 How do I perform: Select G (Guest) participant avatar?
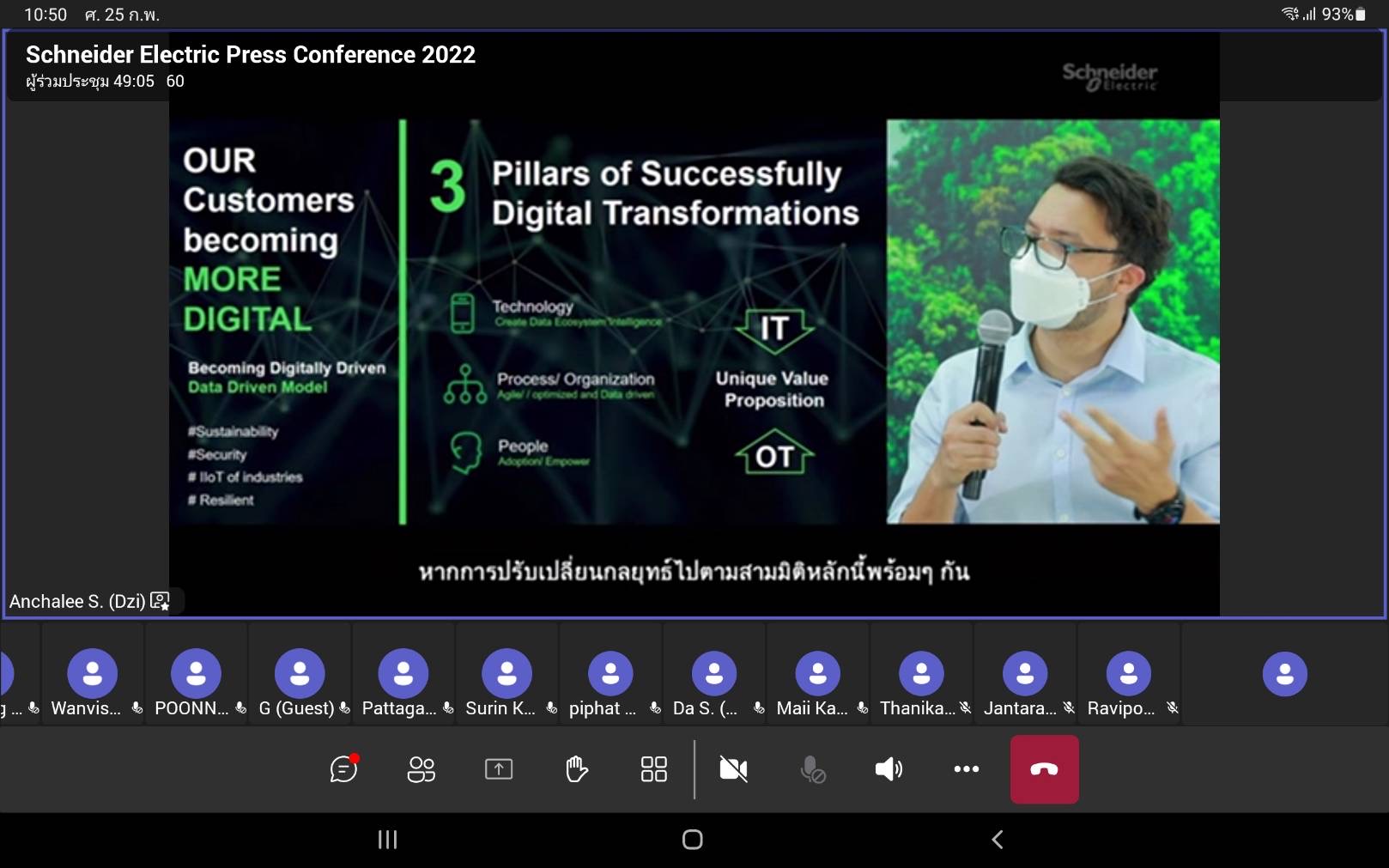(x=300, y=673)
